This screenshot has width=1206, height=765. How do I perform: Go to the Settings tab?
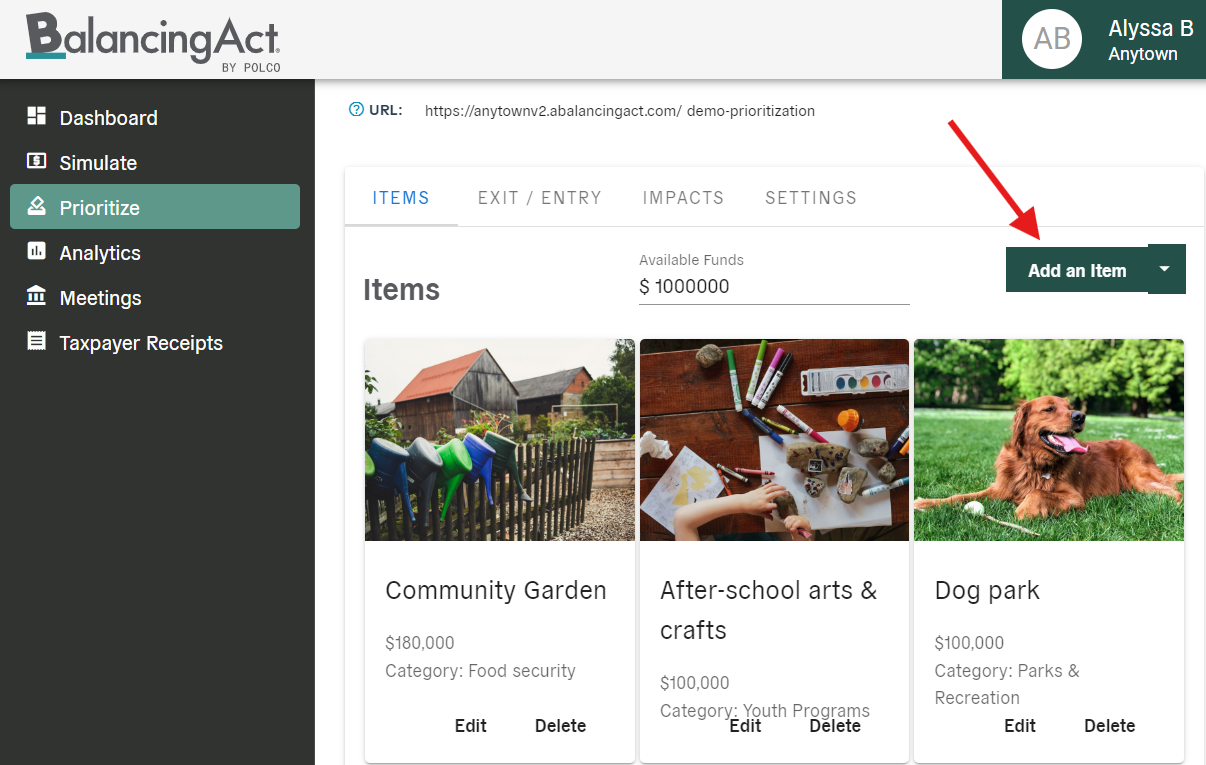tap(810, 198)
